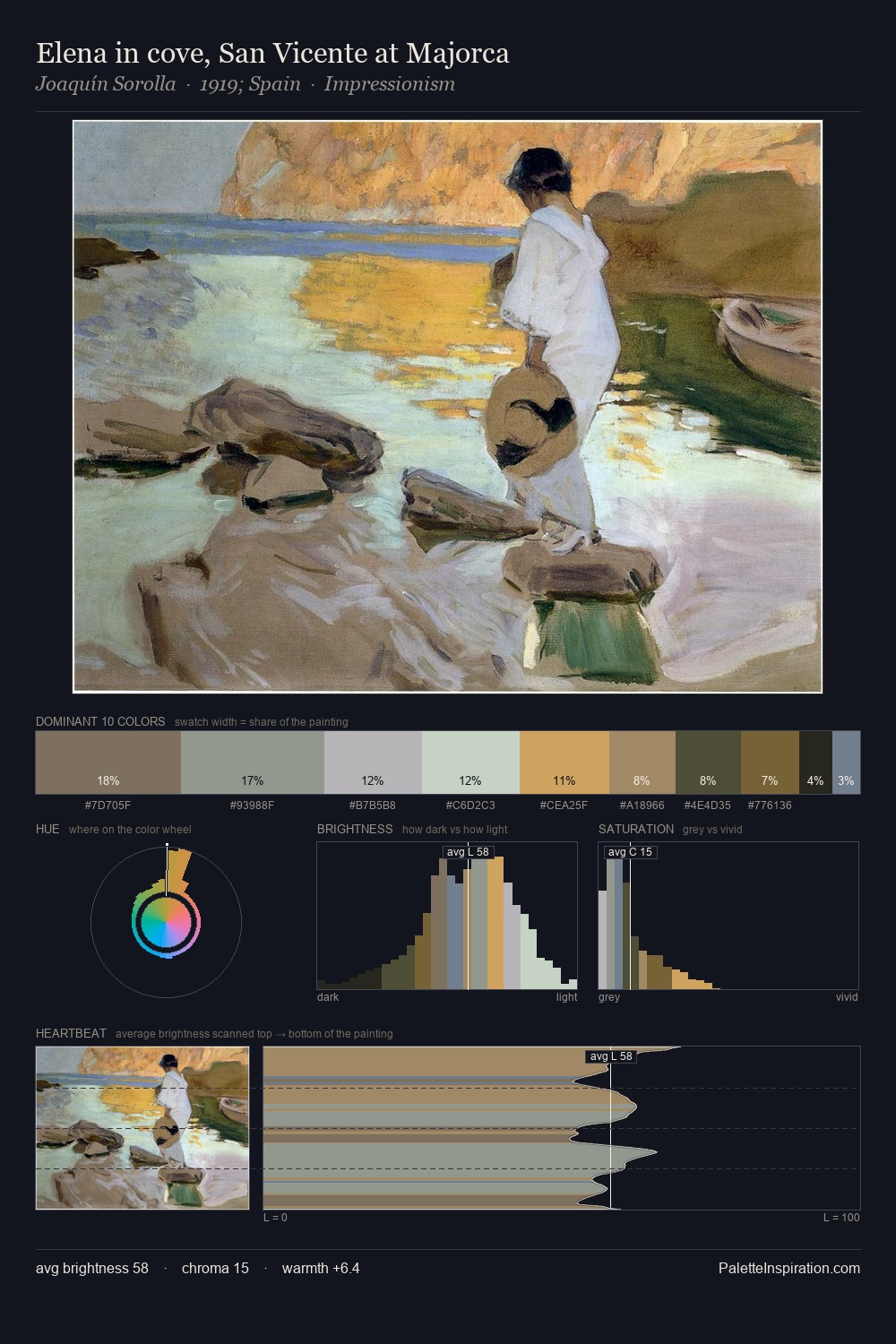The width and height of the screenshot is (896, 1344).
Task: Select the 11% ochre swatch #CEA25F
Action: tap(564, 762)
